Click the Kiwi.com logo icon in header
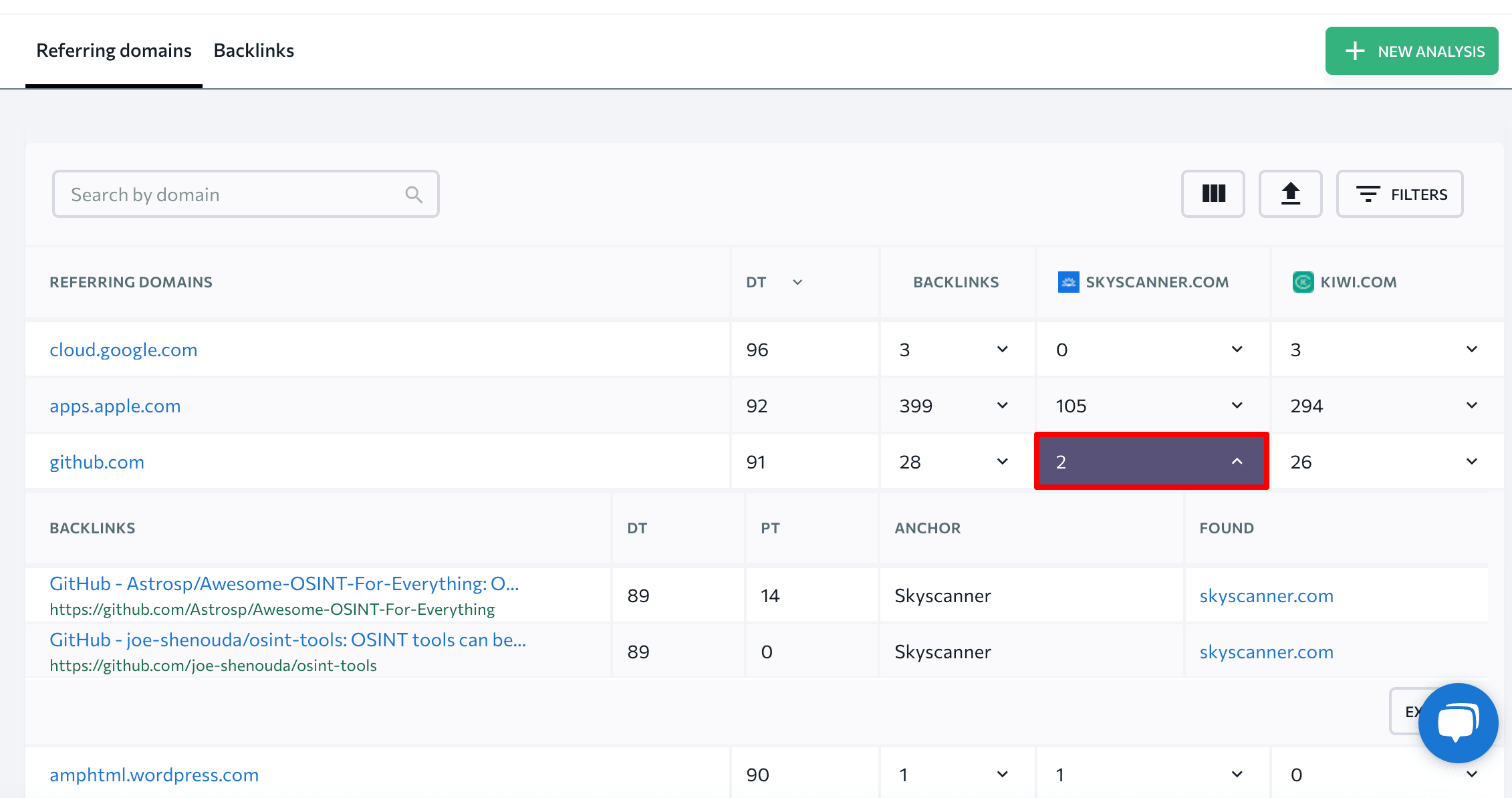Screen dimensions: 1512x798 (x=1303, y=282)
